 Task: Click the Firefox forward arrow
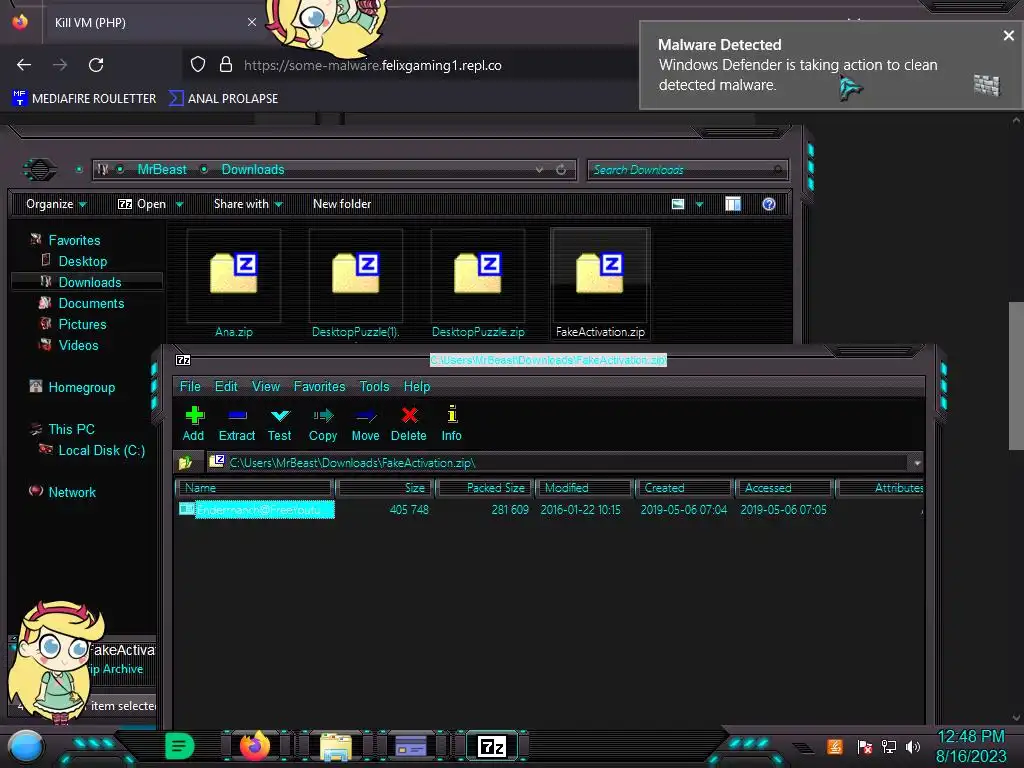coord(60,65)
